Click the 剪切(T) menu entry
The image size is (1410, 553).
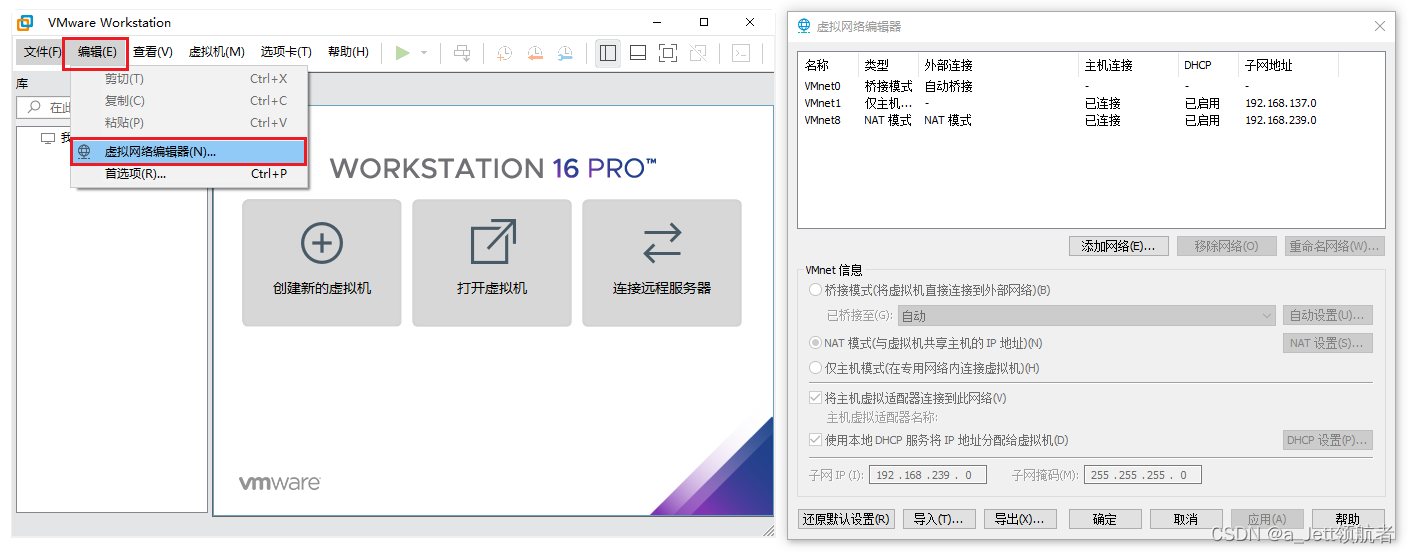[x=188, y=79]
